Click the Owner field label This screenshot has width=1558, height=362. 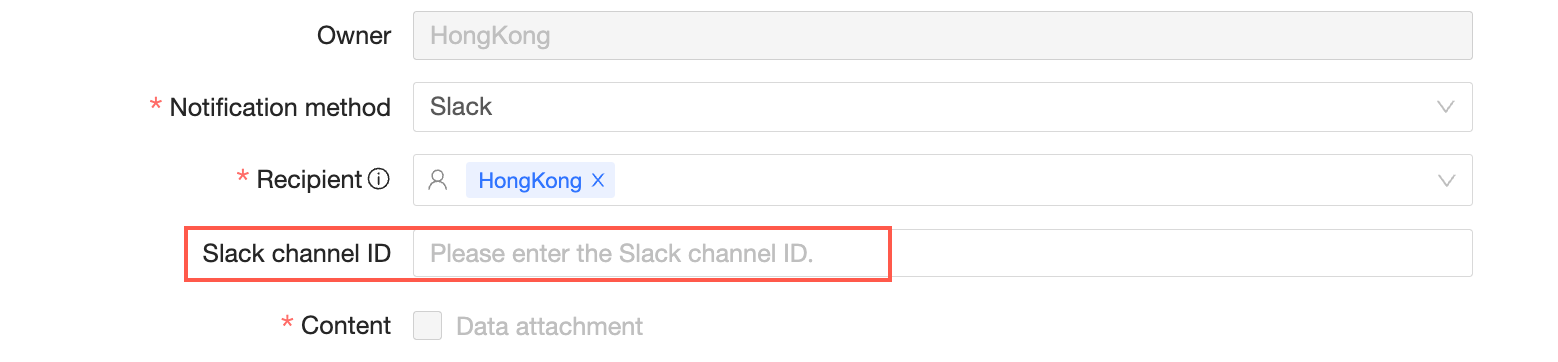tap(354, 36)
